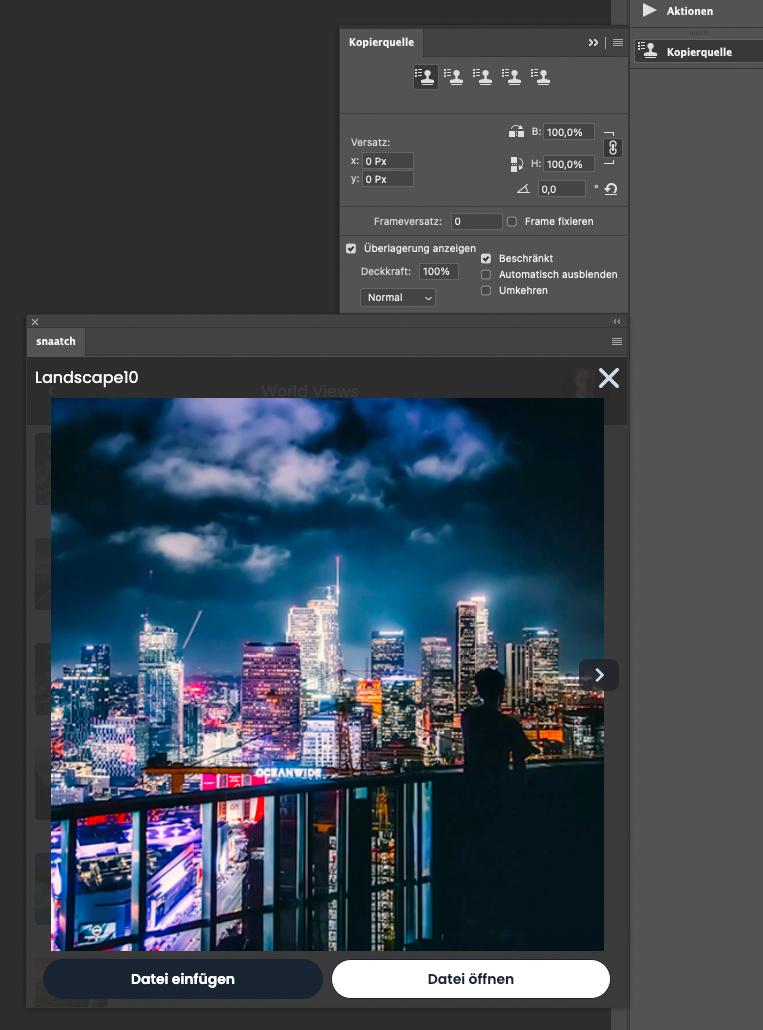Image resolution: width=763 pixels, height=1030 pixels.
Task: Open the Kopierquelle panel menu
Action: 618,42
